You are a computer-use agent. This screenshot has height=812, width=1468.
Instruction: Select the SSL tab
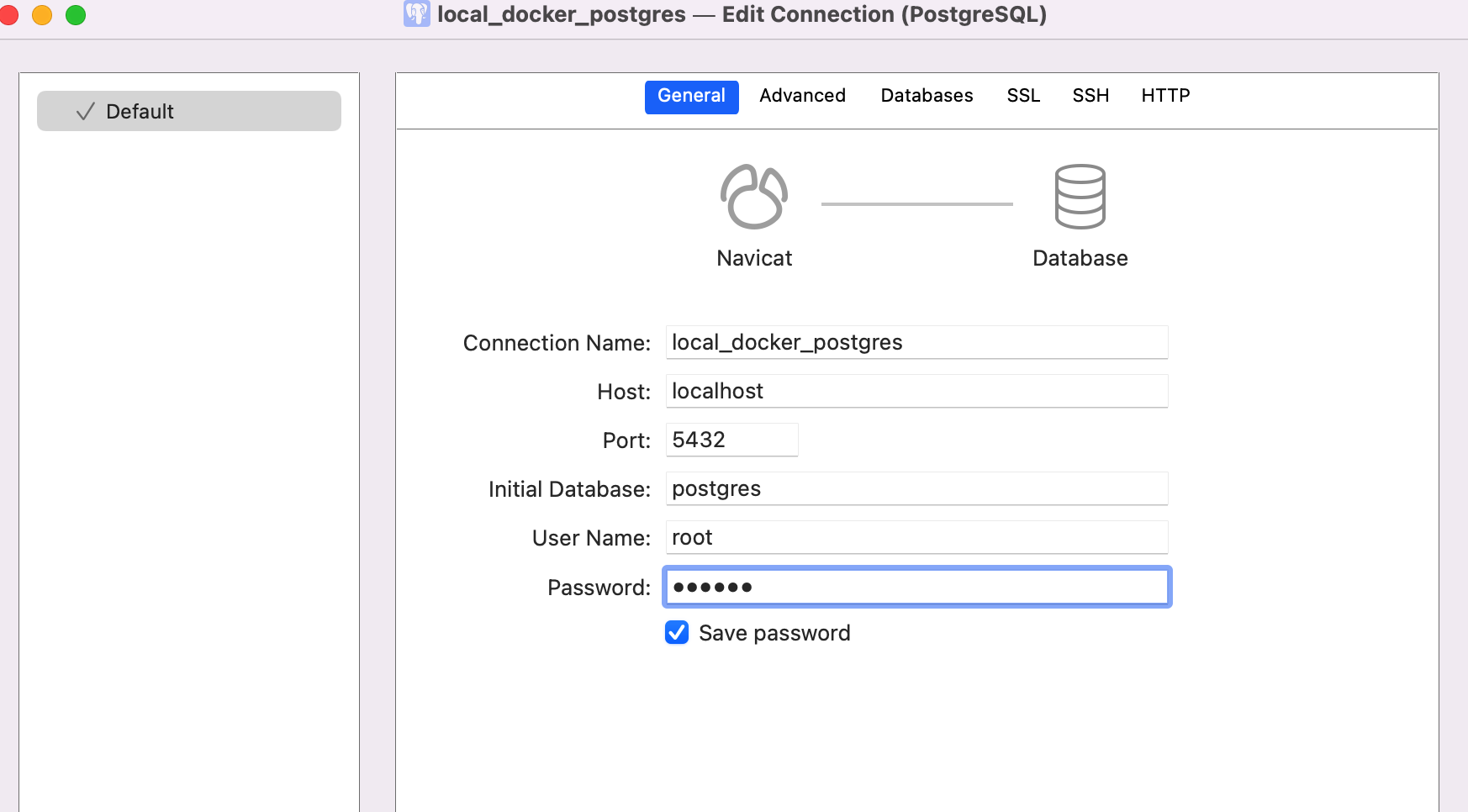[1023, 96]
